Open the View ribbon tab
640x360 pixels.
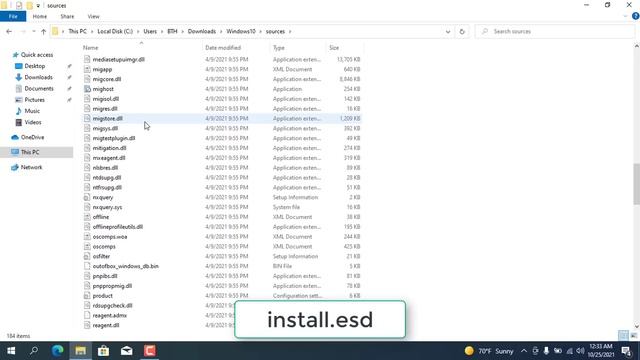93,16
